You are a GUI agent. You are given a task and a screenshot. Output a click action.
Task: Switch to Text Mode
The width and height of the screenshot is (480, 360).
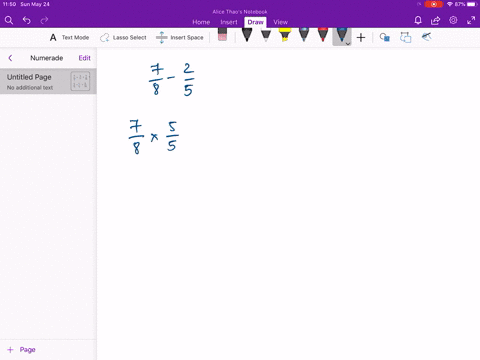(69, 37)
